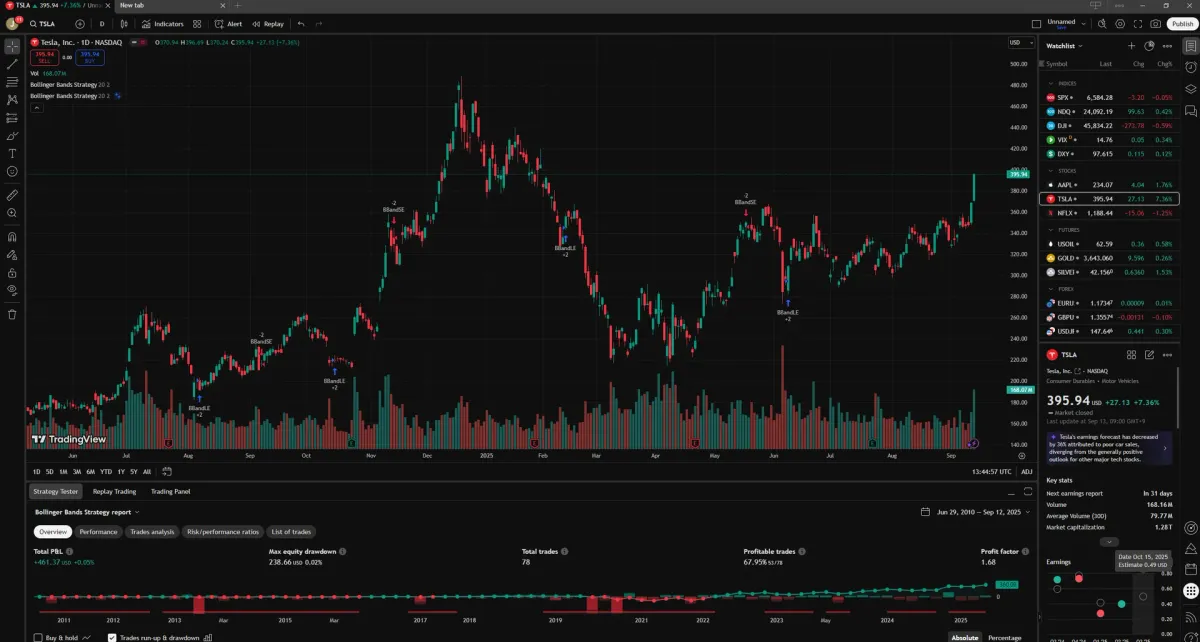This screenshot has height=642, width=1200.
Task: Open the emoji icons tool
Action: pyautogui.click(x=12, y=171)
